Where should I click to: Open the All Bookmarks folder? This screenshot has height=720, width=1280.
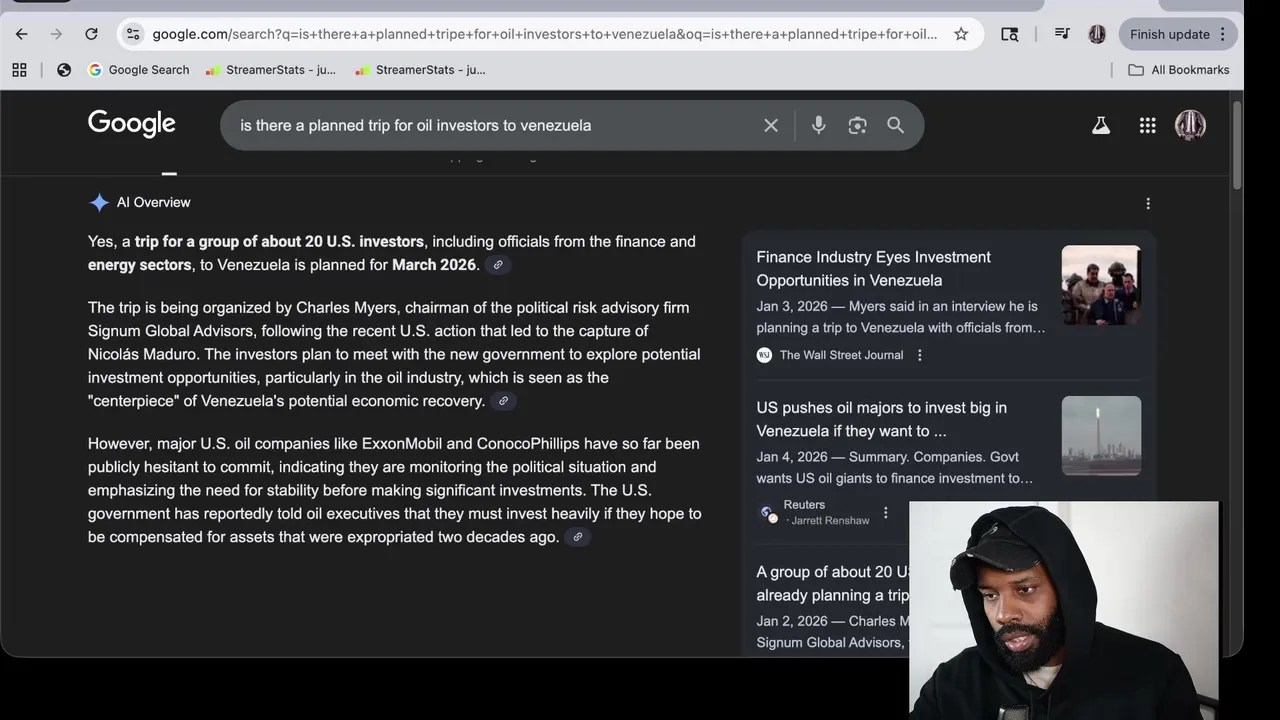click(1179, 70)
